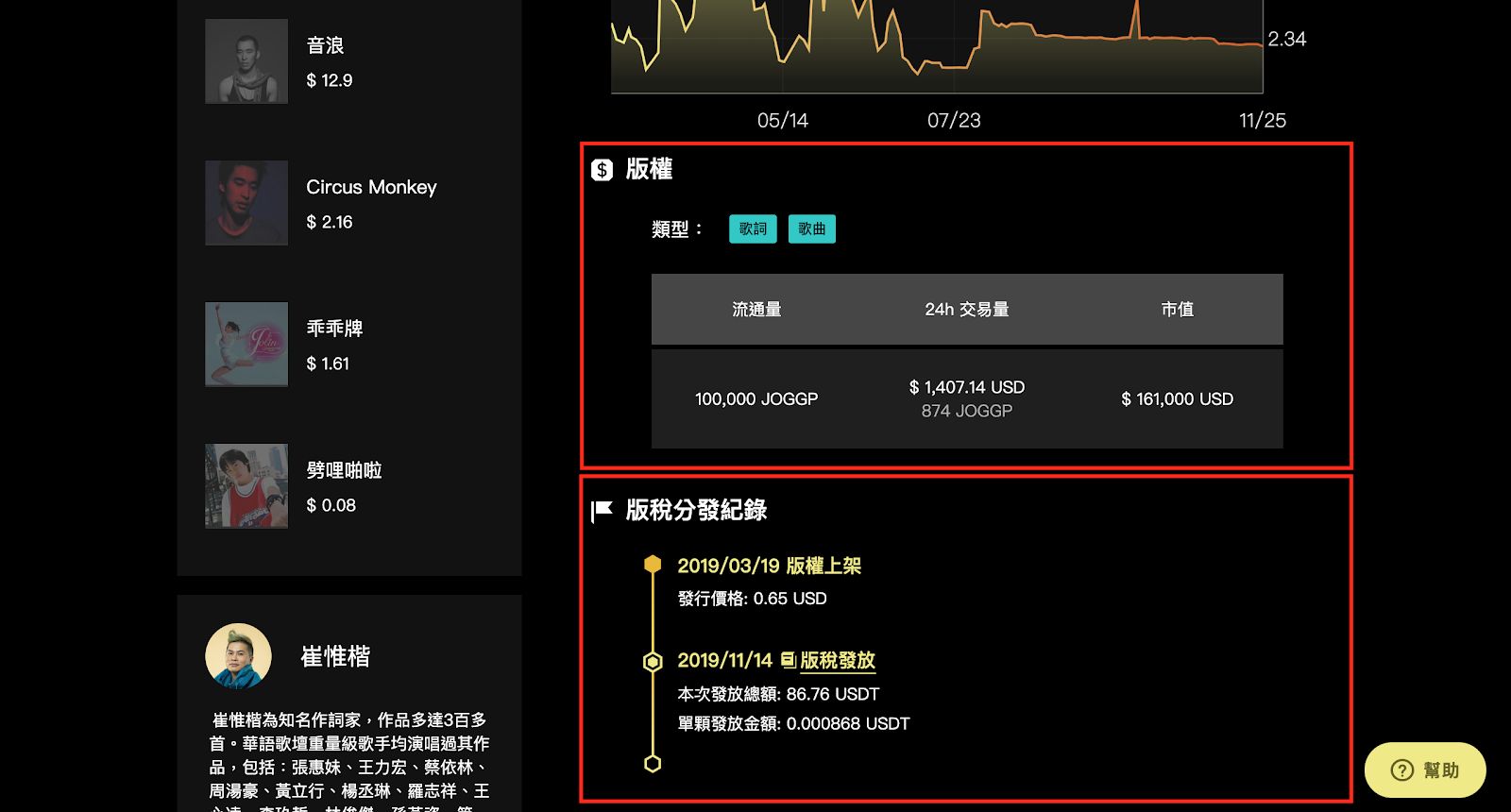The width and height of the screenshot is (1511, 812).
Task: Click the 崔惟楷 artist name
Action: pyautogui.click(x=335, y=656)
